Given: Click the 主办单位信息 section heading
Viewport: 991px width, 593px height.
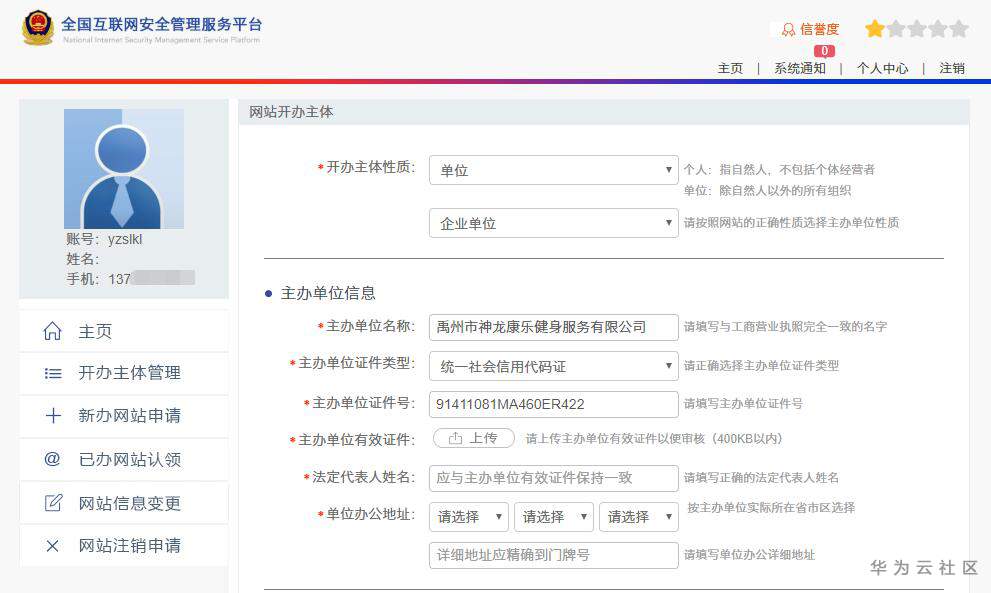Looking at the screenshot, I should click(x=328, y=293).
